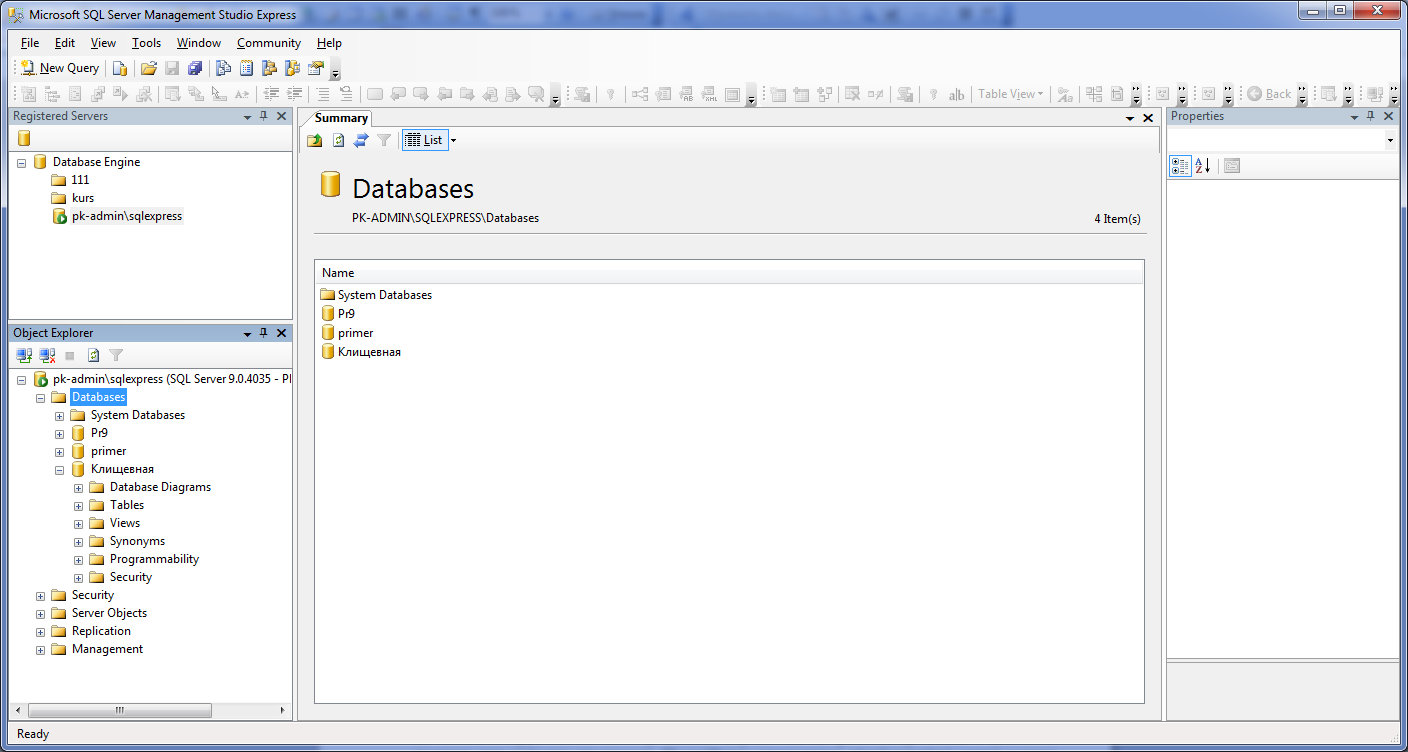The height and width of the screenshot is (752, 1408).
Task: Click the New Query toolbar button
Action: point(60,68)
